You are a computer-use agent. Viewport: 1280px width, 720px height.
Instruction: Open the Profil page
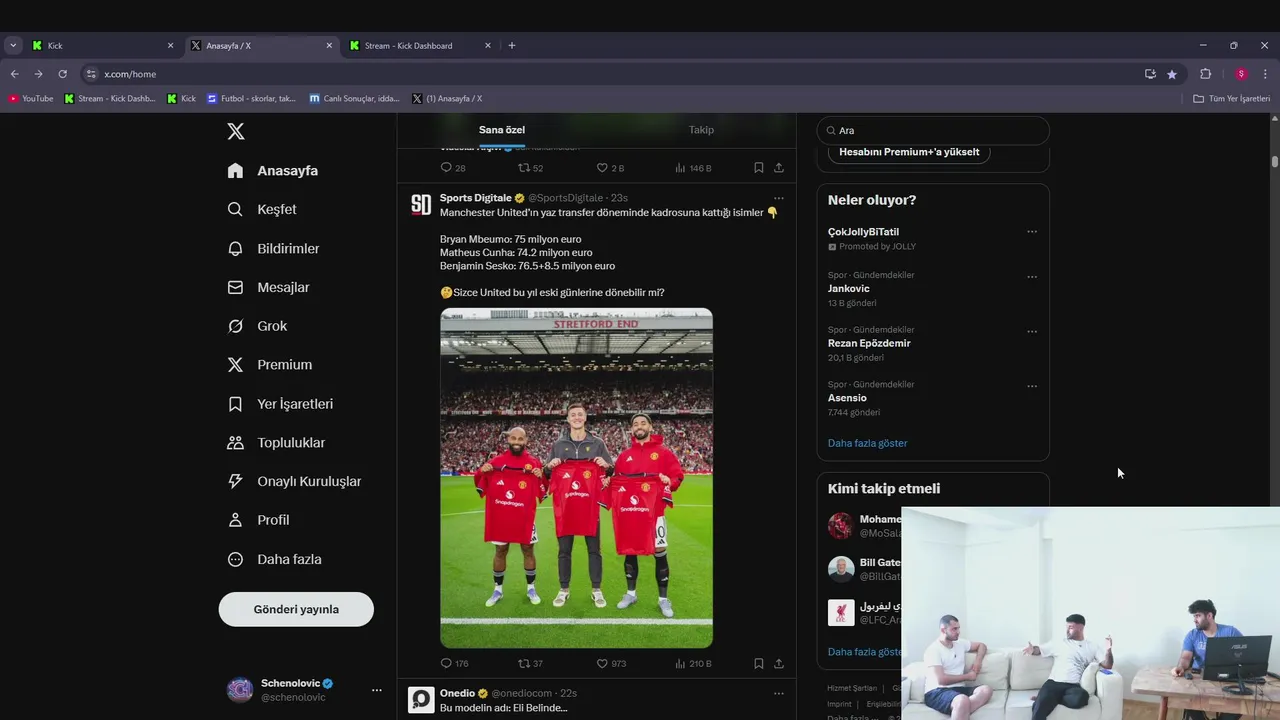point(258,520)
